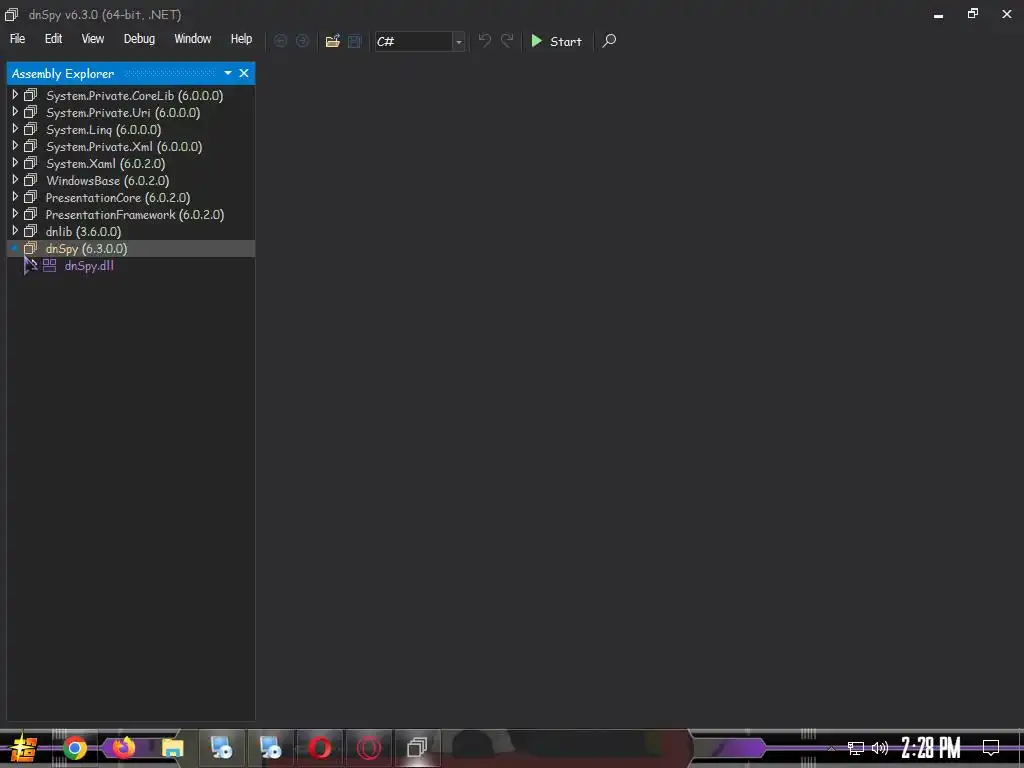Open the Start menu on taskbar

click(x=24, y=748)
